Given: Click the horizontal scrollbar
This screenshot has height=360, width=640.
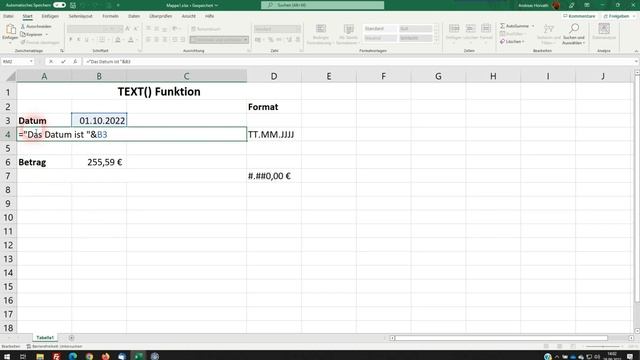Looking at the screenshot, I should 501,338.
